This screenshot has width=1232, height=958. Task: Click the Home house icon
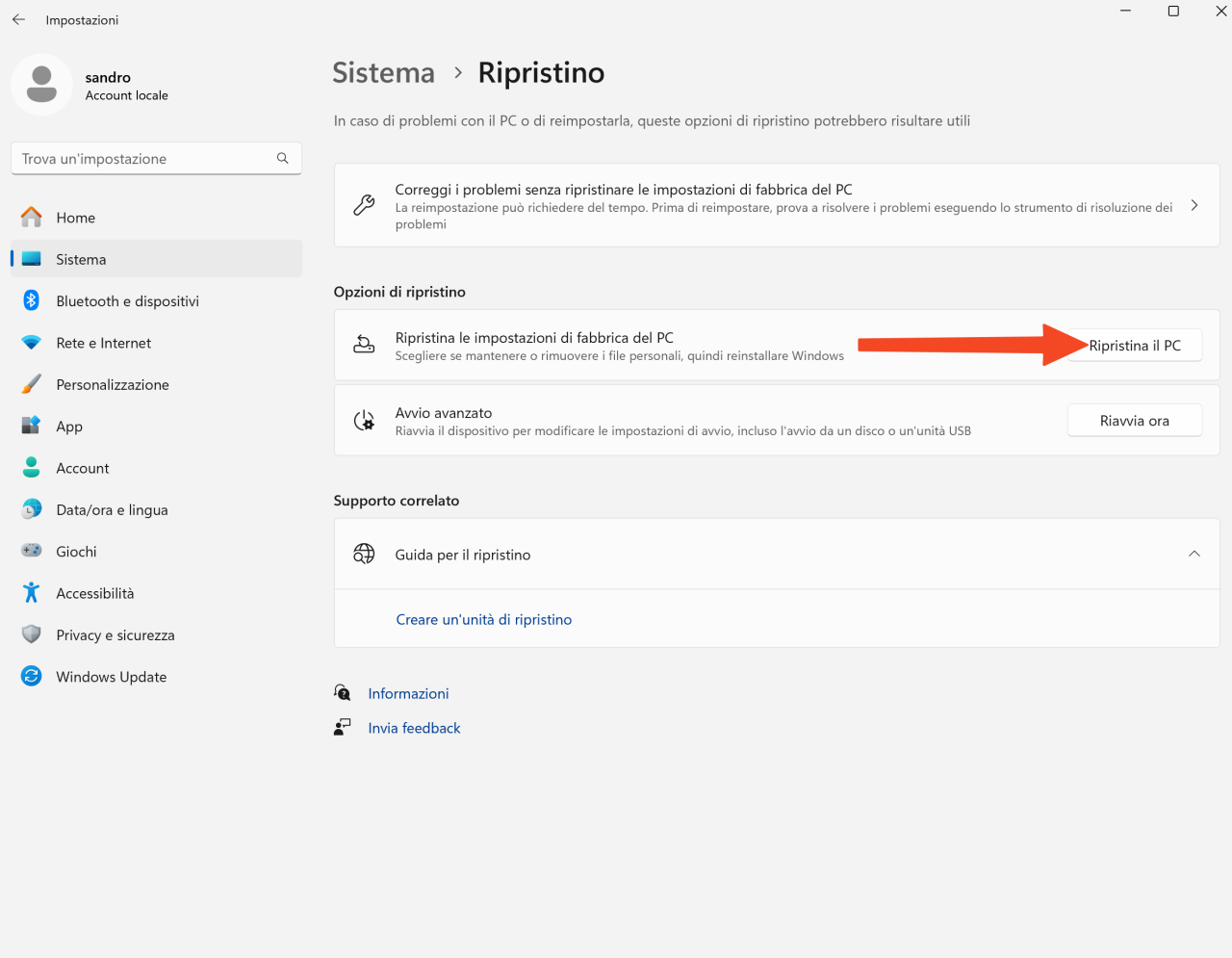coord(32,218)
